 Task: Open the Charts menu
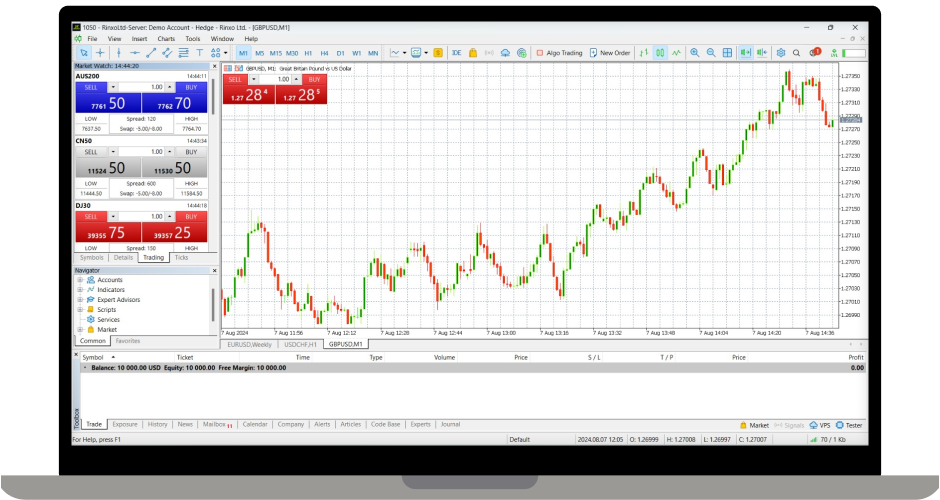[164, 39]
